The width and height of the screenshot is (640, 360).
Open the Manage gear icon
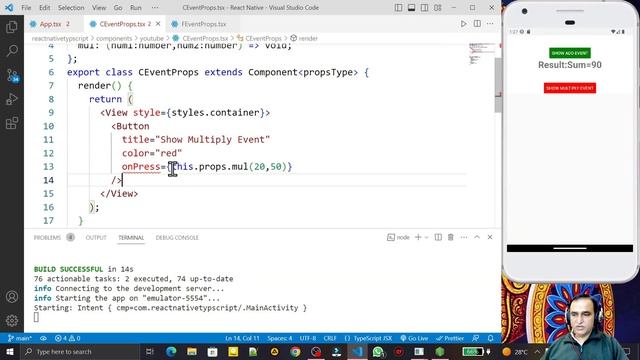click(x=12, y=320)
